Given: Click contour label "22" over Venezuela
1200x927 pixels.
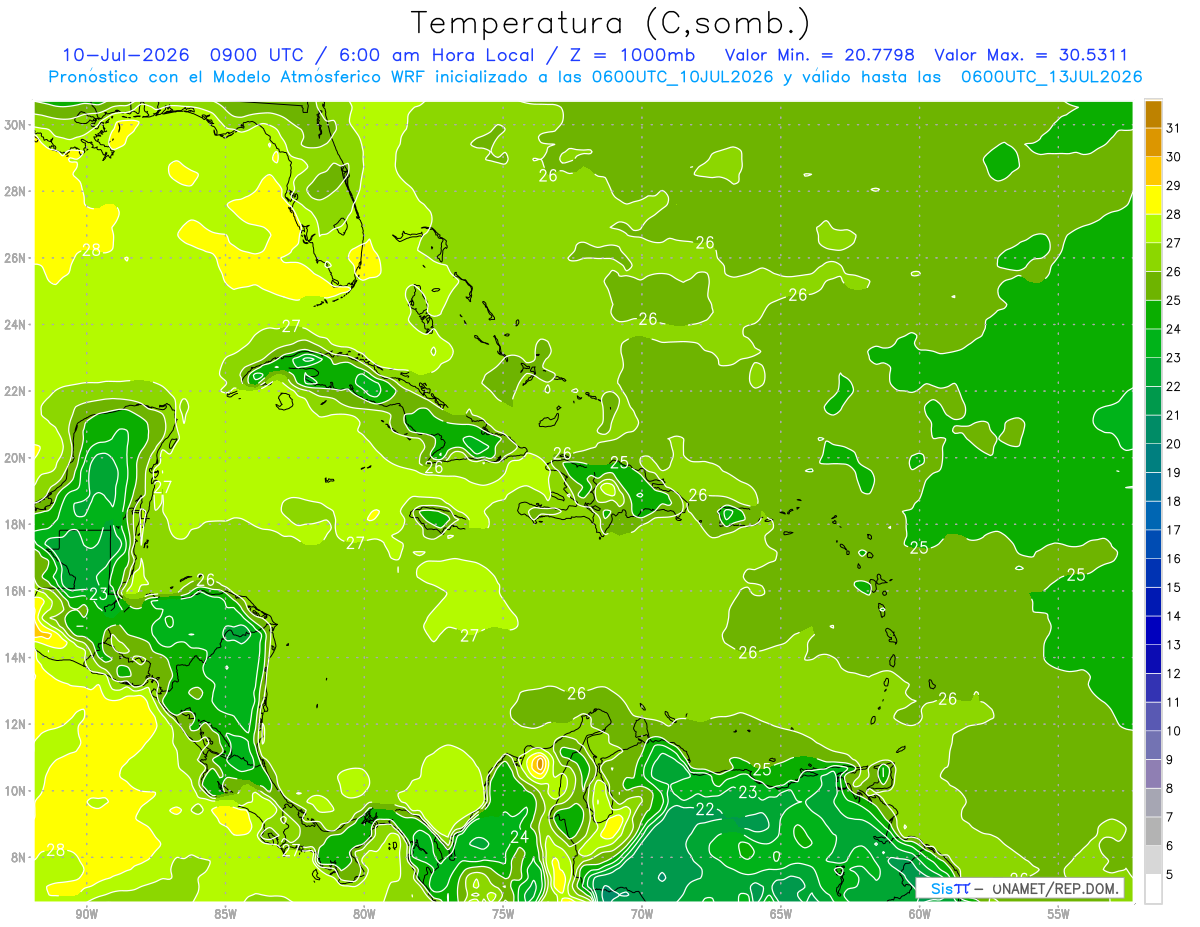Looking at the screenshot, I should 705,810.
